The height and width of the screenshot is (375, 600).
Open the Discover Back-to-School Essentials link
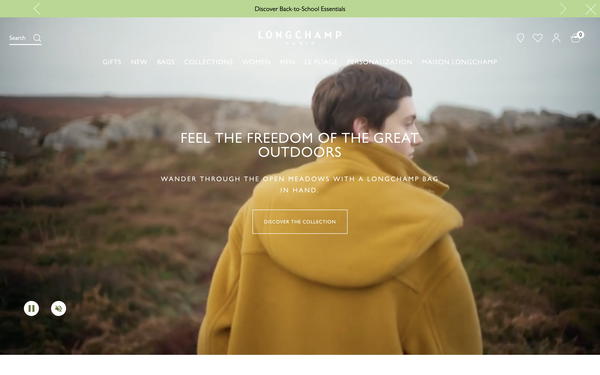point(300,9)
